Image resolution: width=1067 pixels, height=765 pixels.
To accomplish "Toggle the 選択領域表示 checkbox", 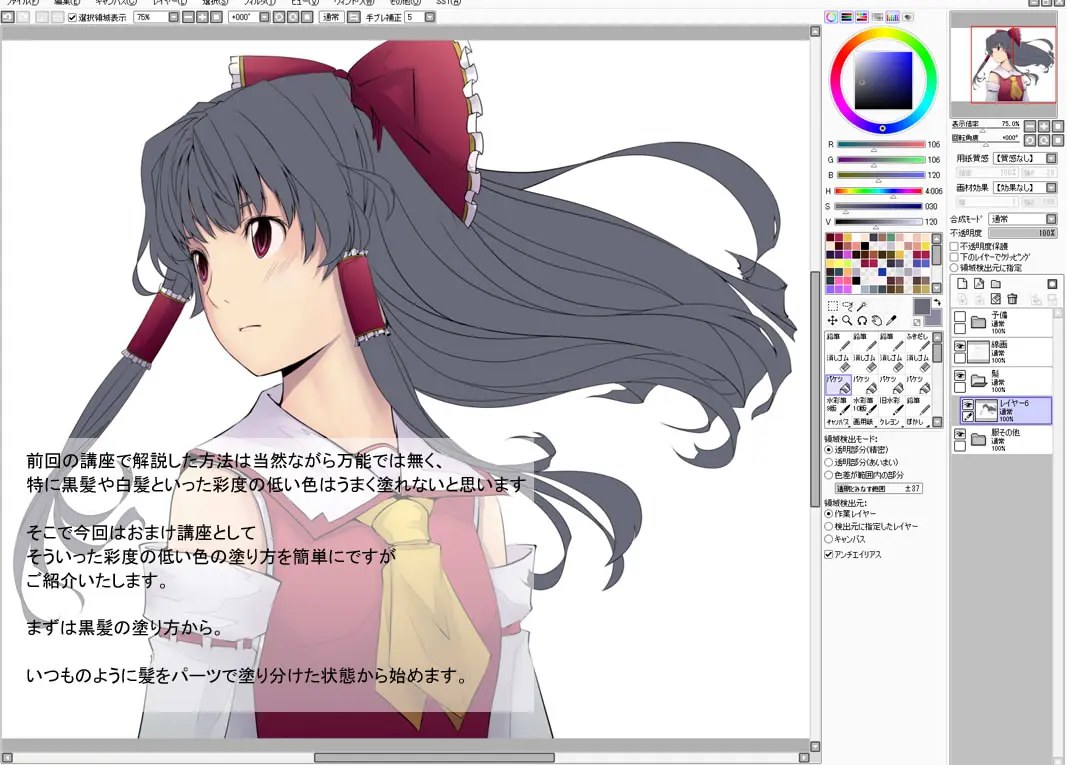I will [x=73, y=18].
